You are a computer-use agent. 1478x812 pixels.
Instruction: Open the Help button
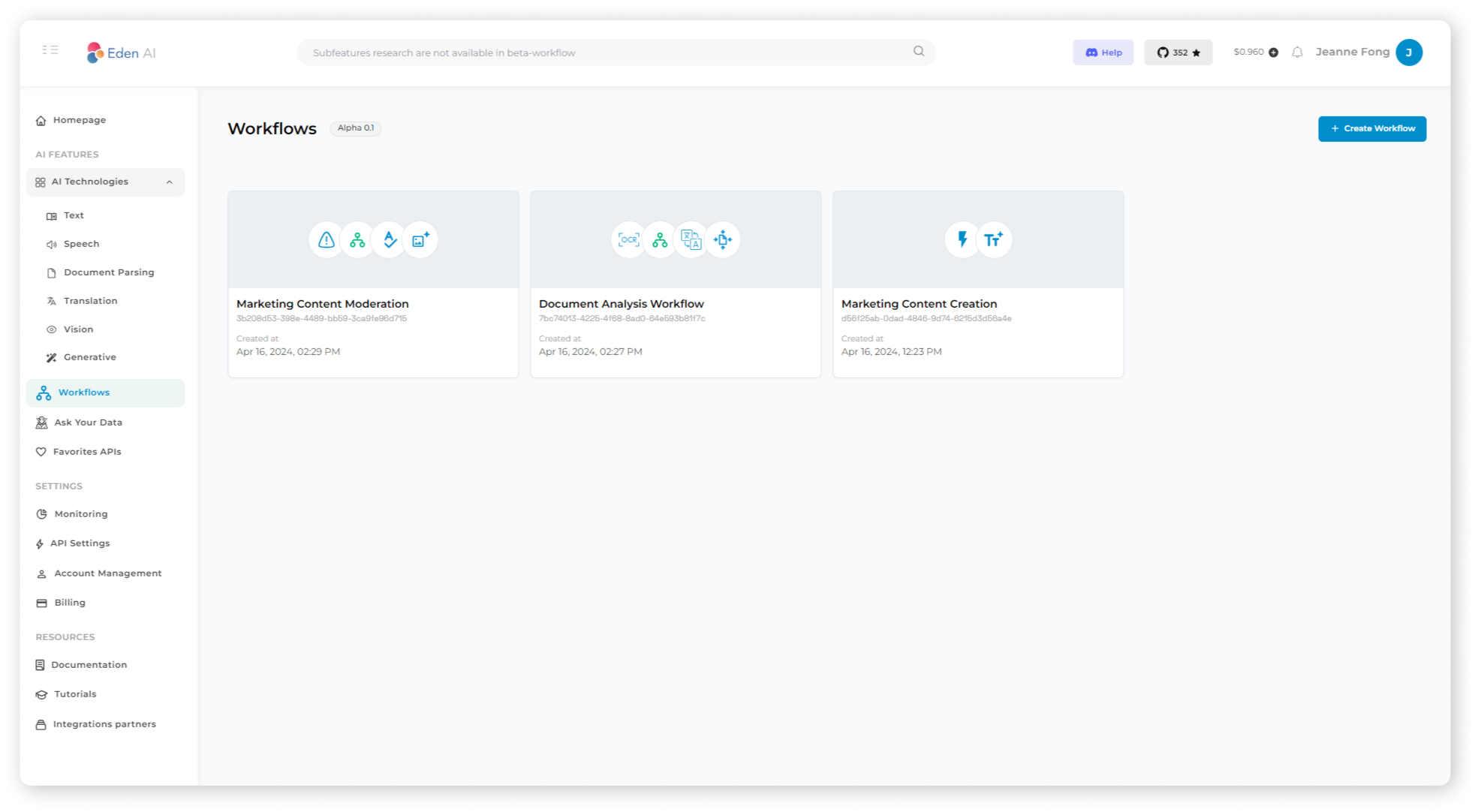pyautogui.click(x=1103, y=52)
